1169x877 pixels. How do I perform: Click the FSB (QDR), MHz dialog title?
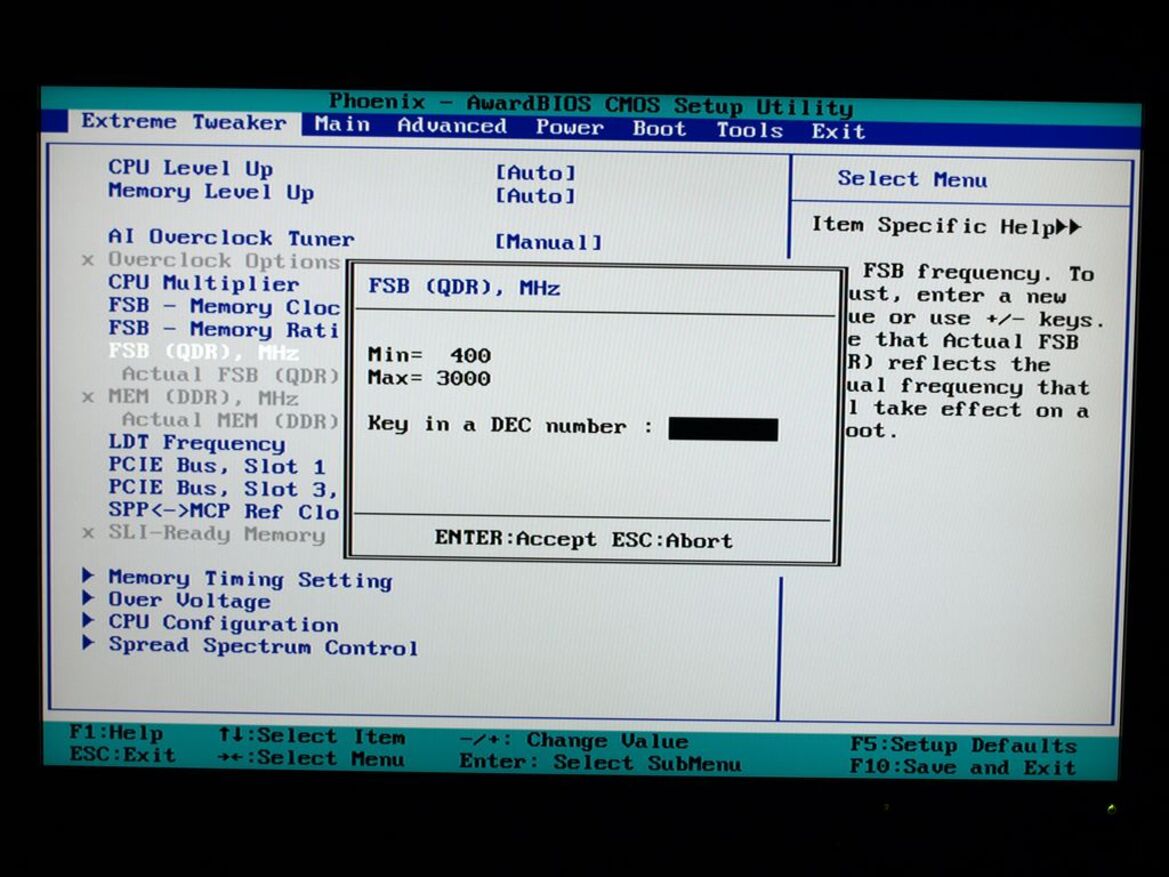[464, 287]
